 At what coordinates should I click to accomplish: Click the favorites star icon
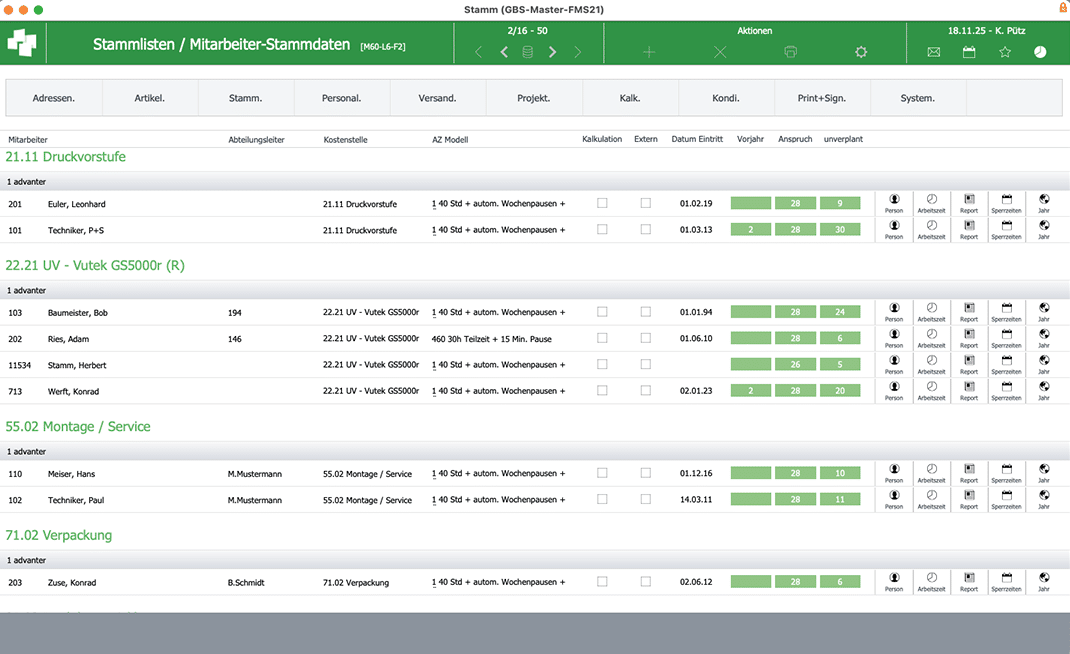point(1005,52)
